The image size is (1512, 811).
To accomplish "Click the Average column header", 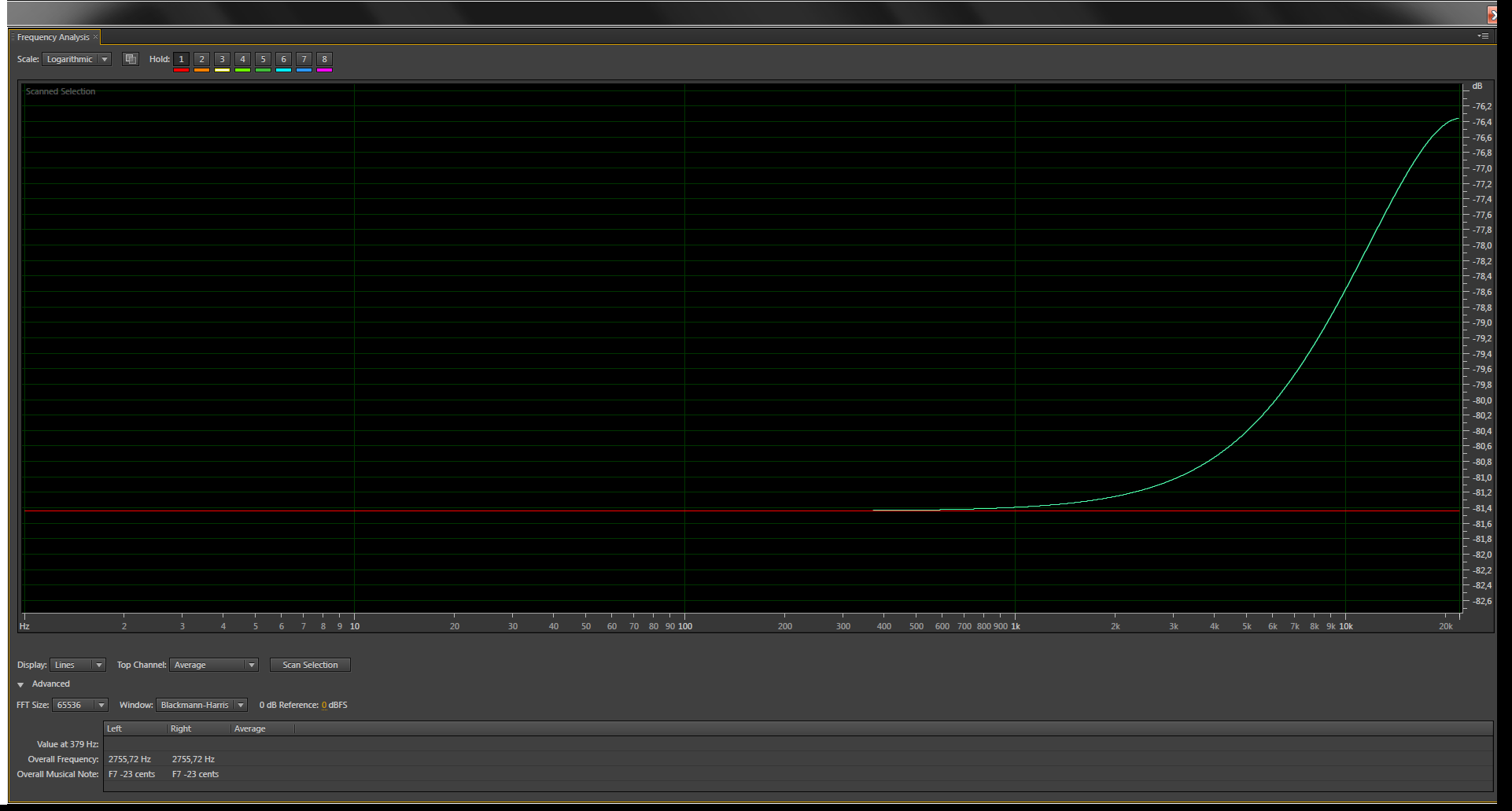I will [x=263, y=728].
